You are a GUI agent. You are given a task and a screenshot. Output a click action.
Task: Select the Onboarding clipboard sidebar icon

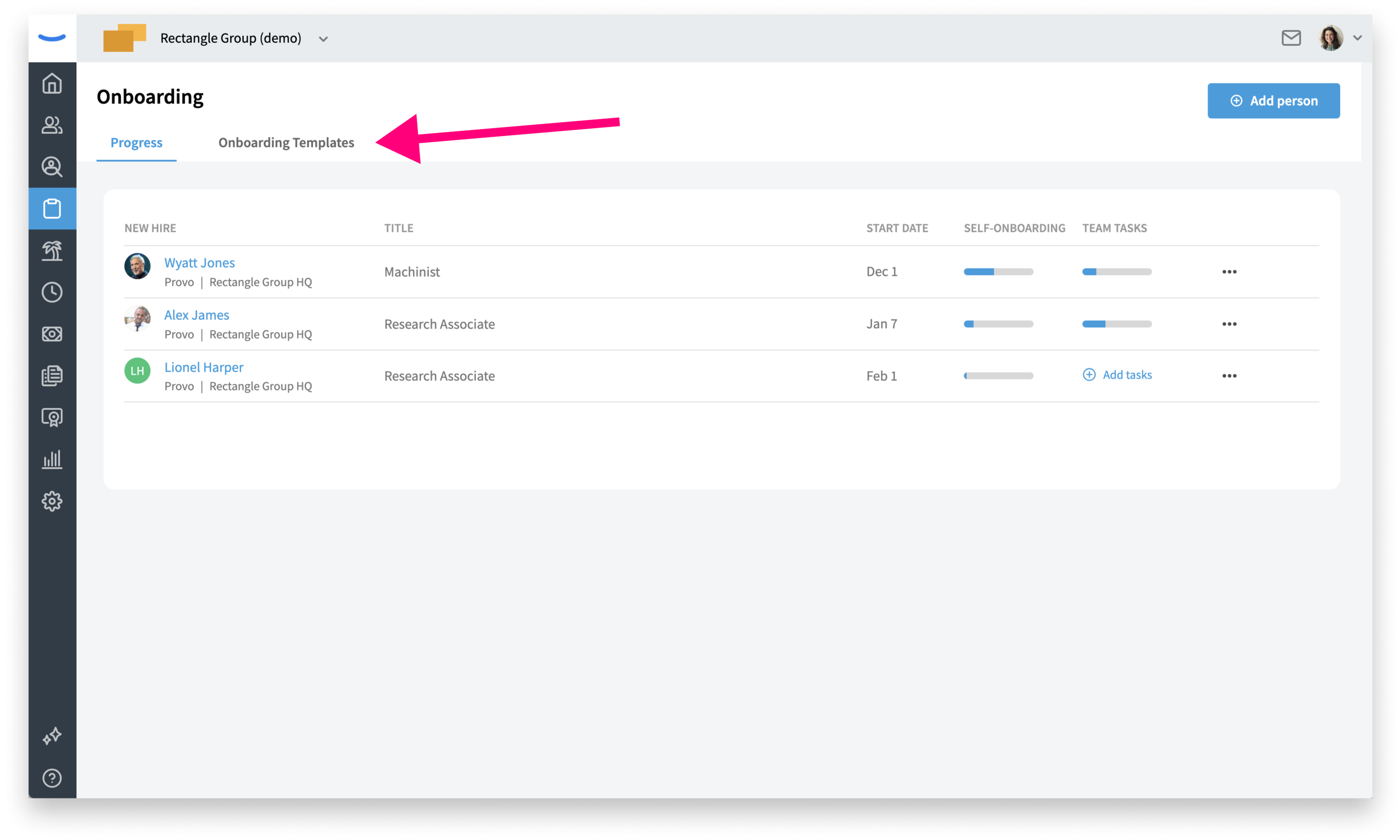pyautogui.click(x=52, y=208)
